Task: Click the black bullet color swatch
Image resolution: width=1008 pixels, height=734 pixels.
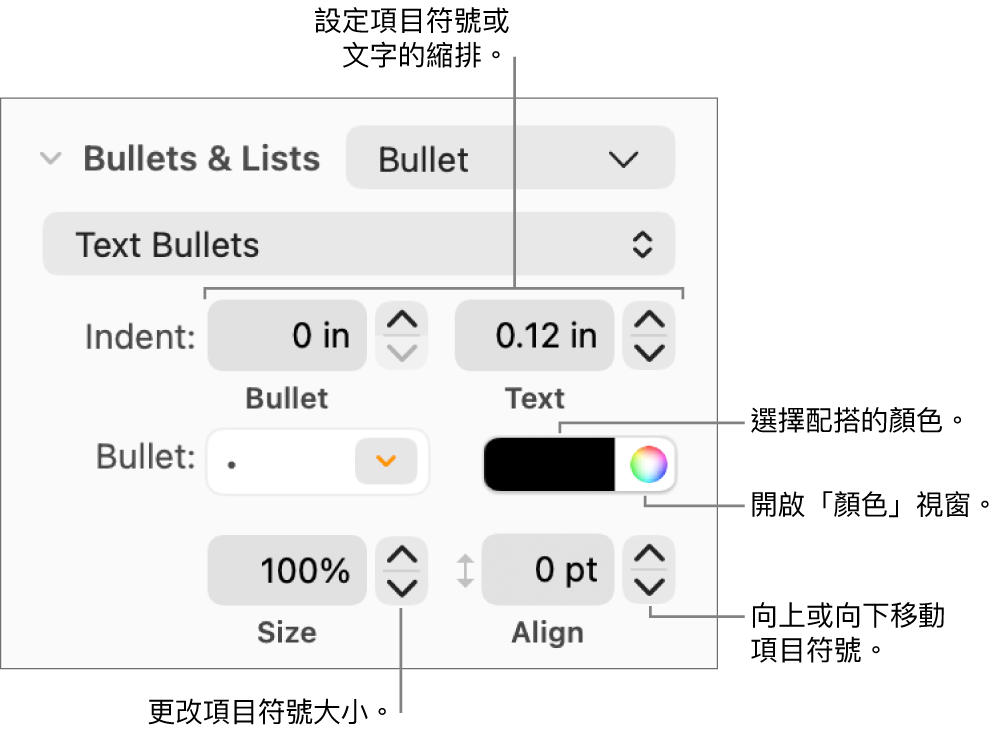Action: tap(549, 464)
